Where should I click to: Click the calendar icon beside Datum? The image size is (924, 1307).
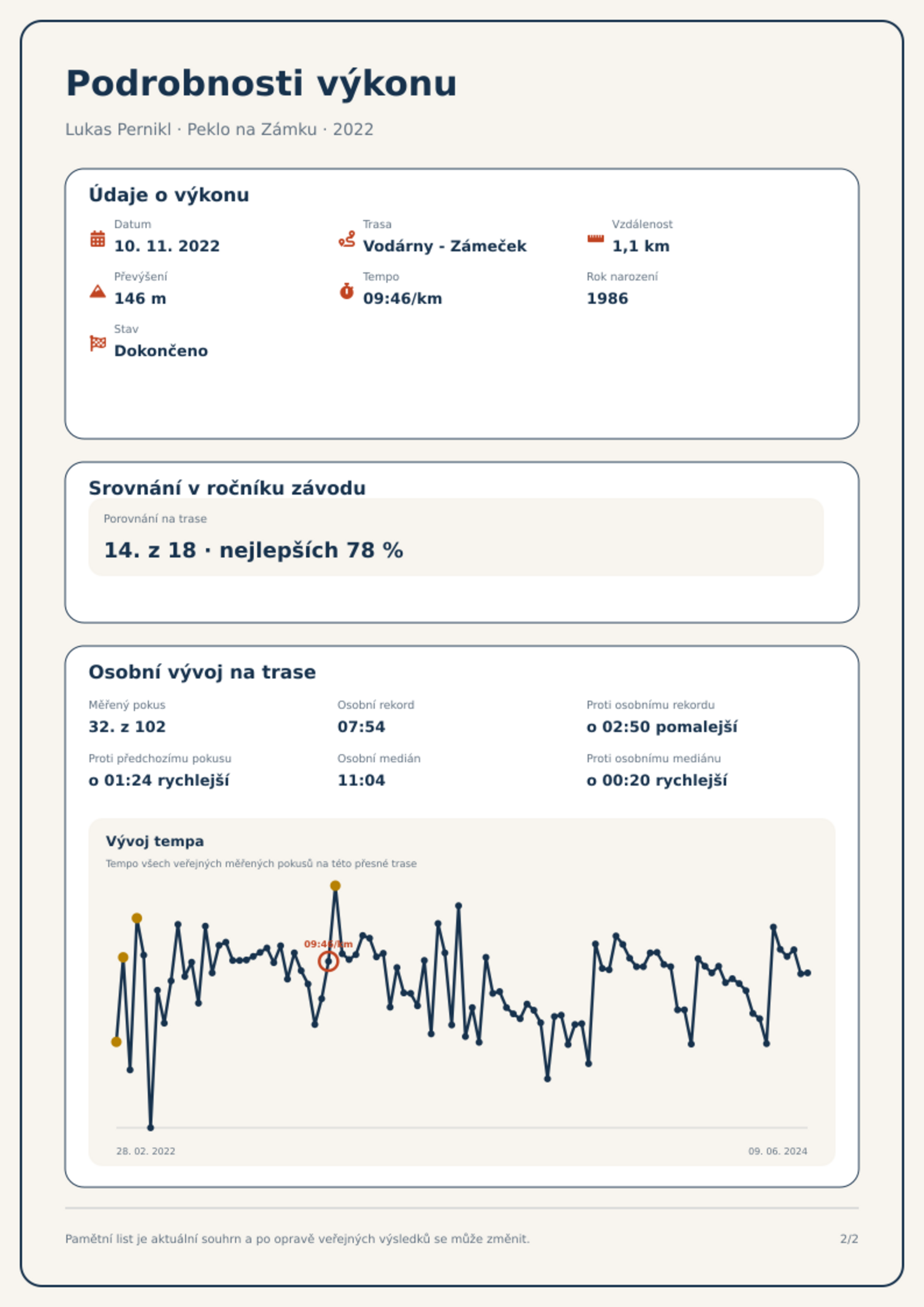pyautogui.click(x=98, y=239)
